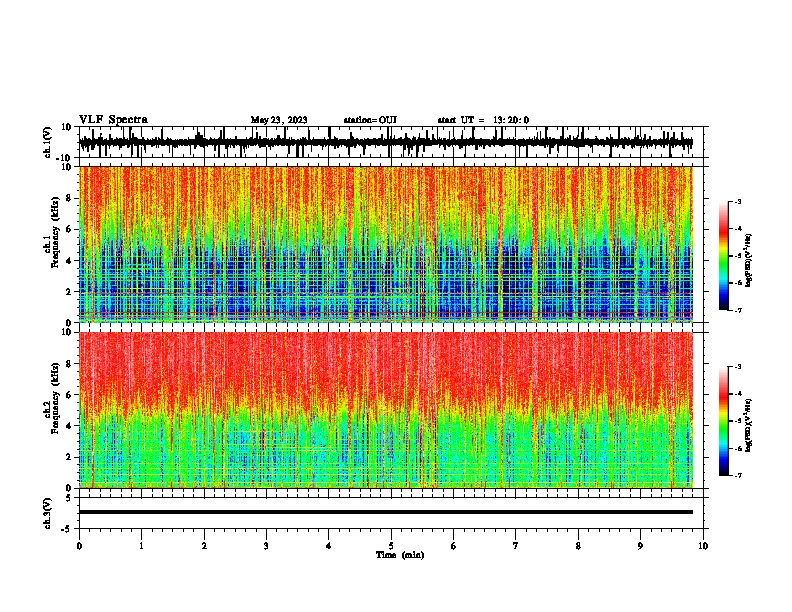This screenshot has height=612, width=792.
Task: Click the color scale bar beside ch.2 spectrogram
Action: pyautogui.click(x=724, y=421)
